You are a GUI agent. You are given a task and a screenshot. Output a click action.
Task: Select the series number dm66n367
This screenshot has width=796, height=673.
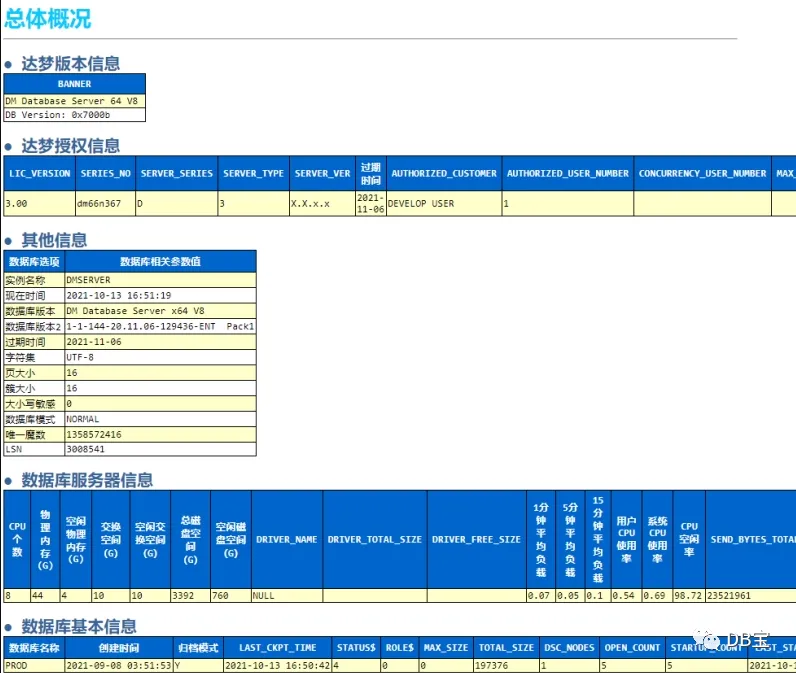click(106, 204)
